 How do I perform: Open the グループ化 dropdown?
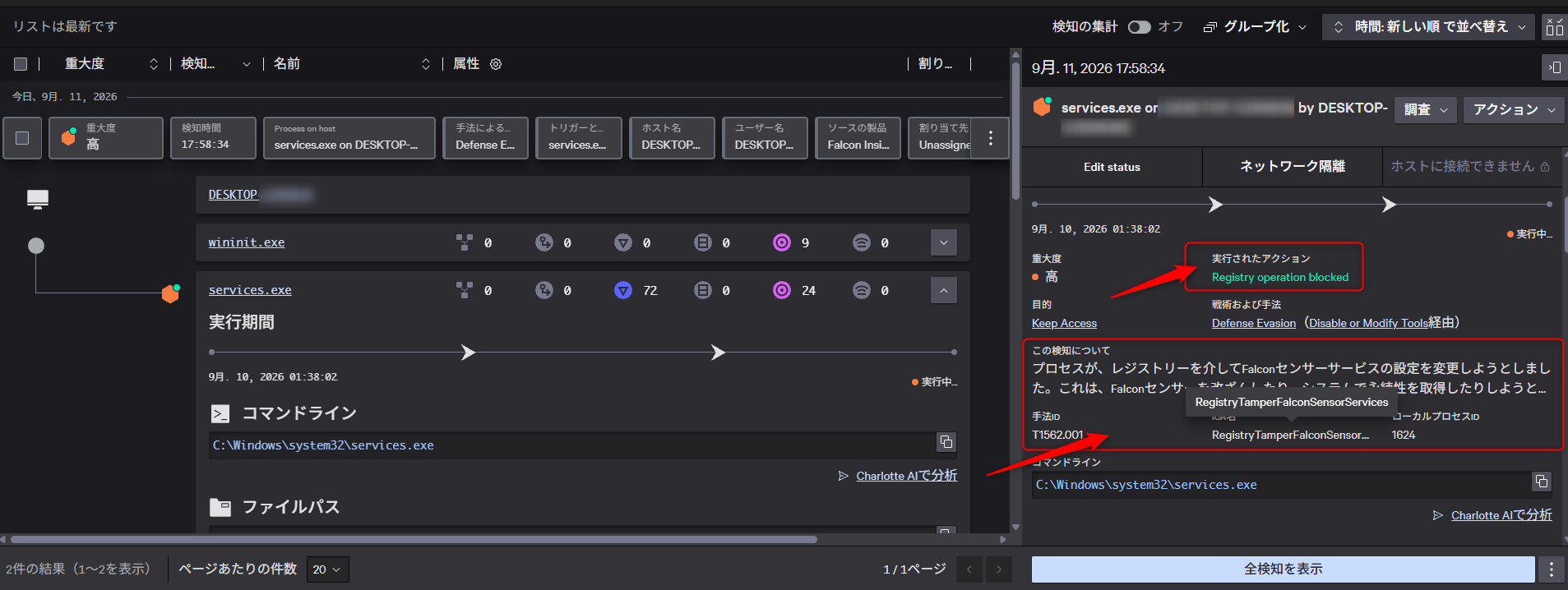(x=1256, y=27)
